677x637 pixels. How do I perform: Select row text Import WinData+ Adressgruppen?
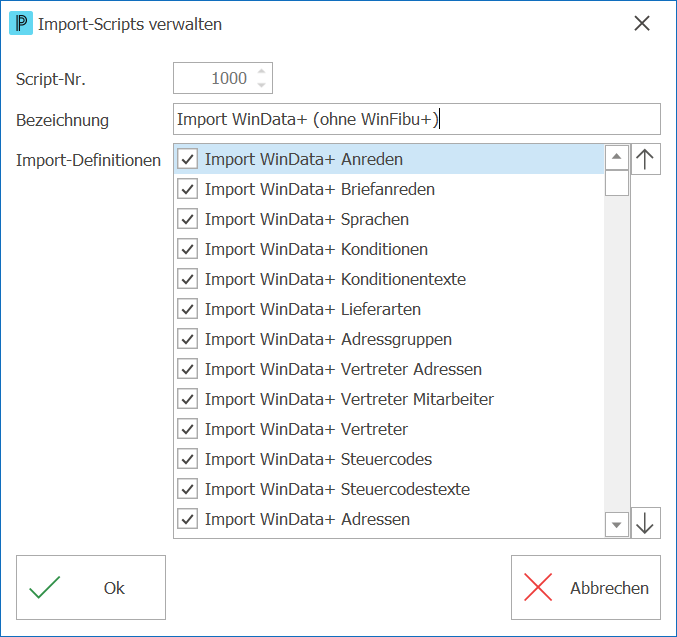329,339
